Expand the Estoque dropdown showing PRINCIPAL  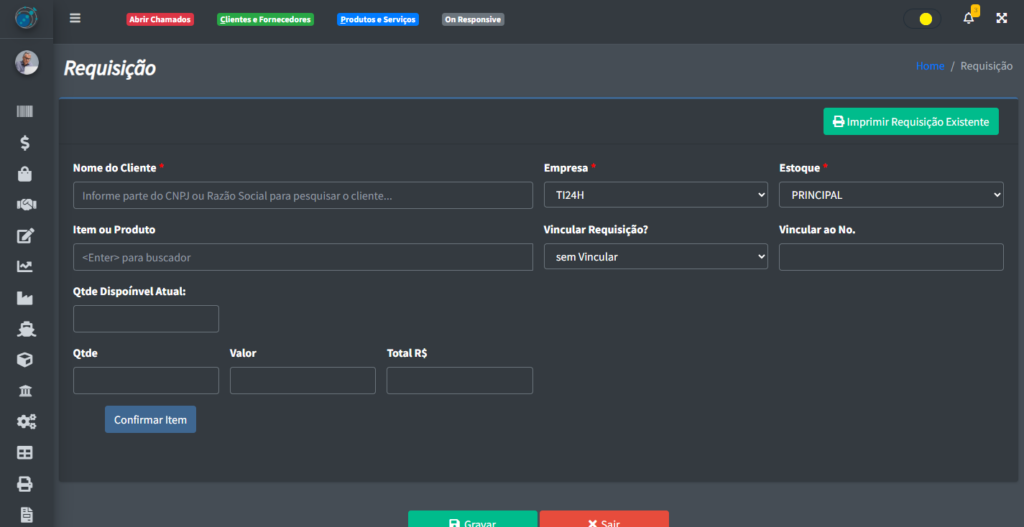click(x=890, y=195)
